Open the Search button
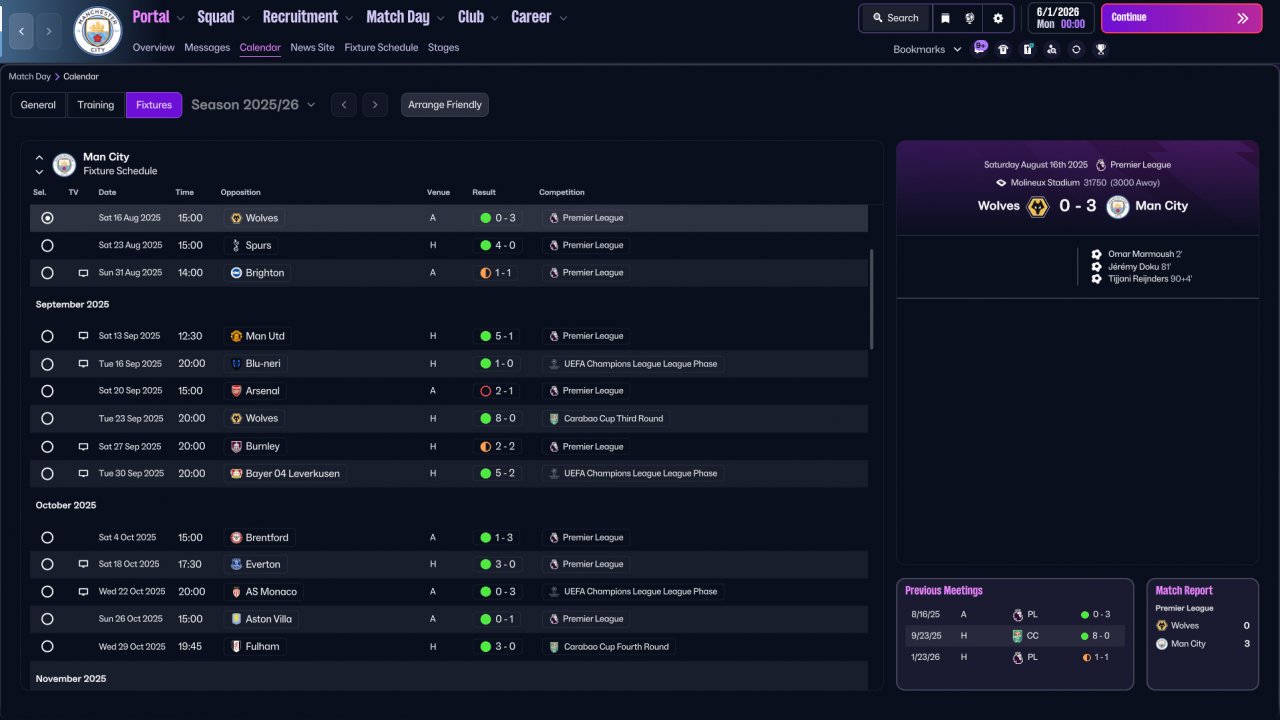 [x=895, y=18]
